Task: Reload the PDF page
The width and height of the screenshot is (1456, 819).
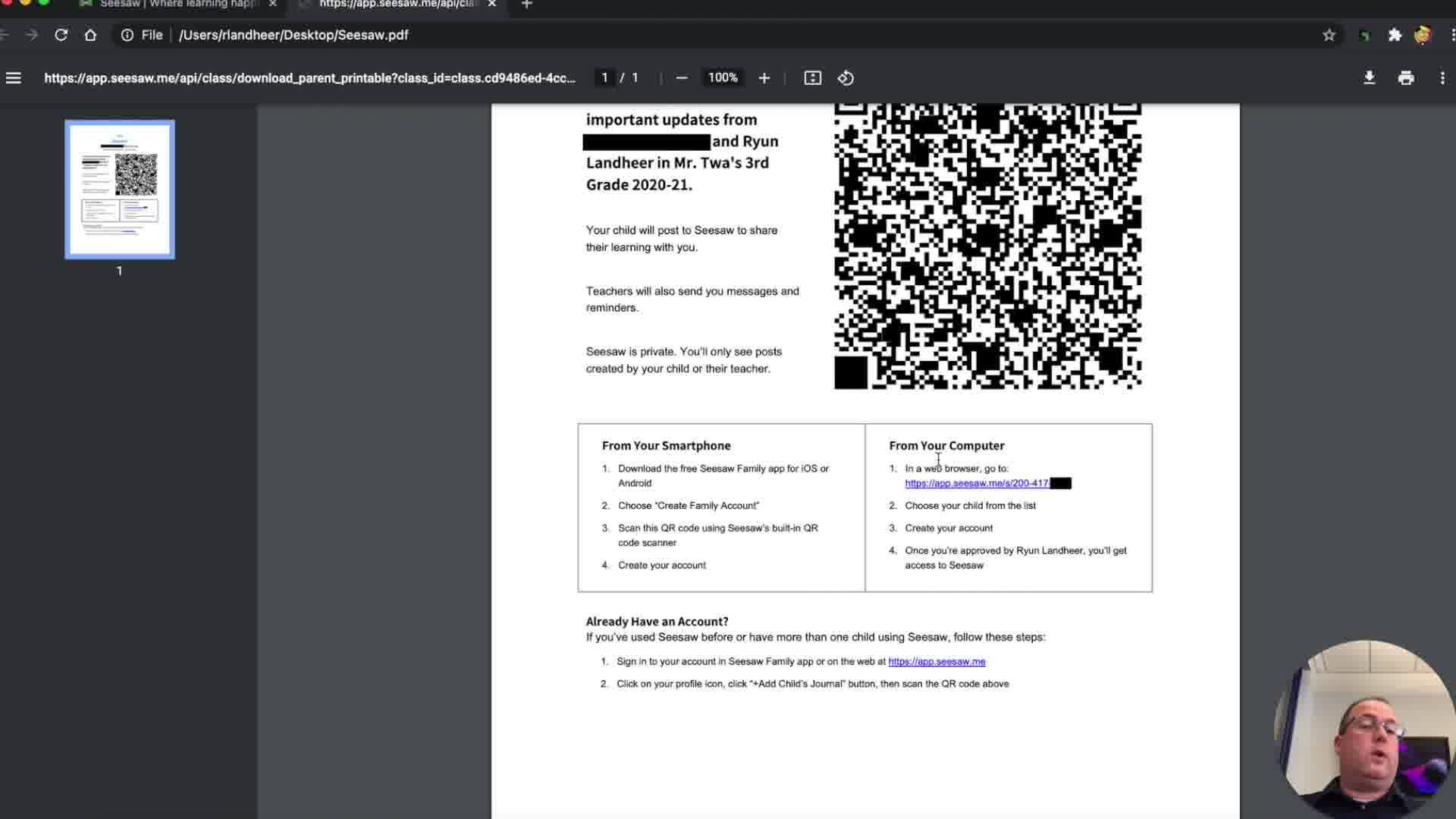Action: point(61,35)
